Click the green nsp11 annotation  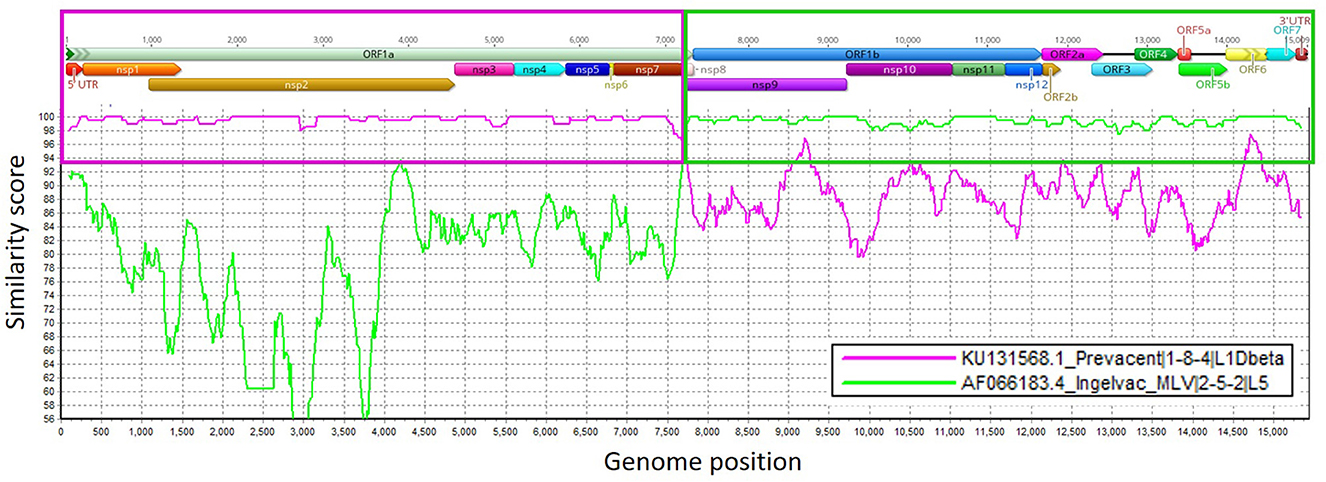point(978,70)
